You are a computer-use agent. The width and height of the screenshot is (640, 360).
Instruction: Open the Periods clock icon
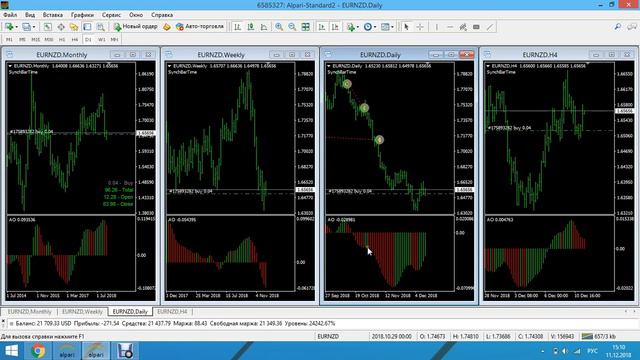(367, 27)
